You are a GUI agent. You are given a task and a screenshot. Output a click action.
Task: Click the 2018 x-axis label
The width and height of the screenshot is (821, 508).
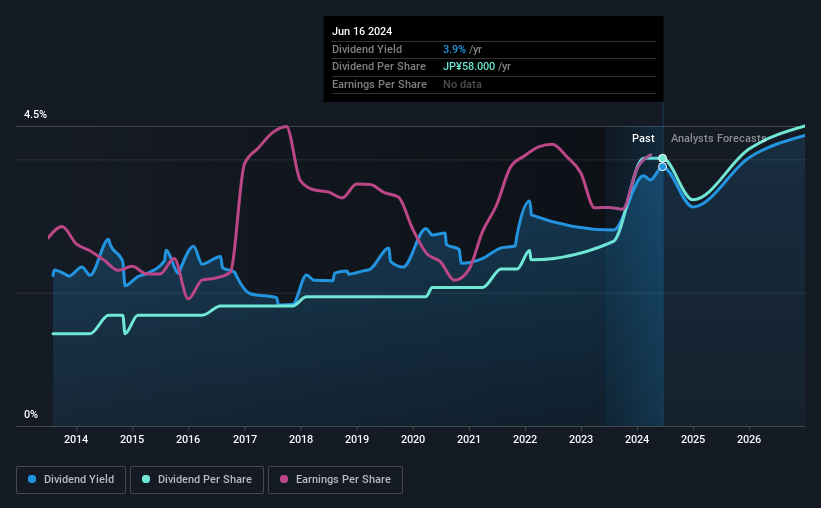coord(301,439)
